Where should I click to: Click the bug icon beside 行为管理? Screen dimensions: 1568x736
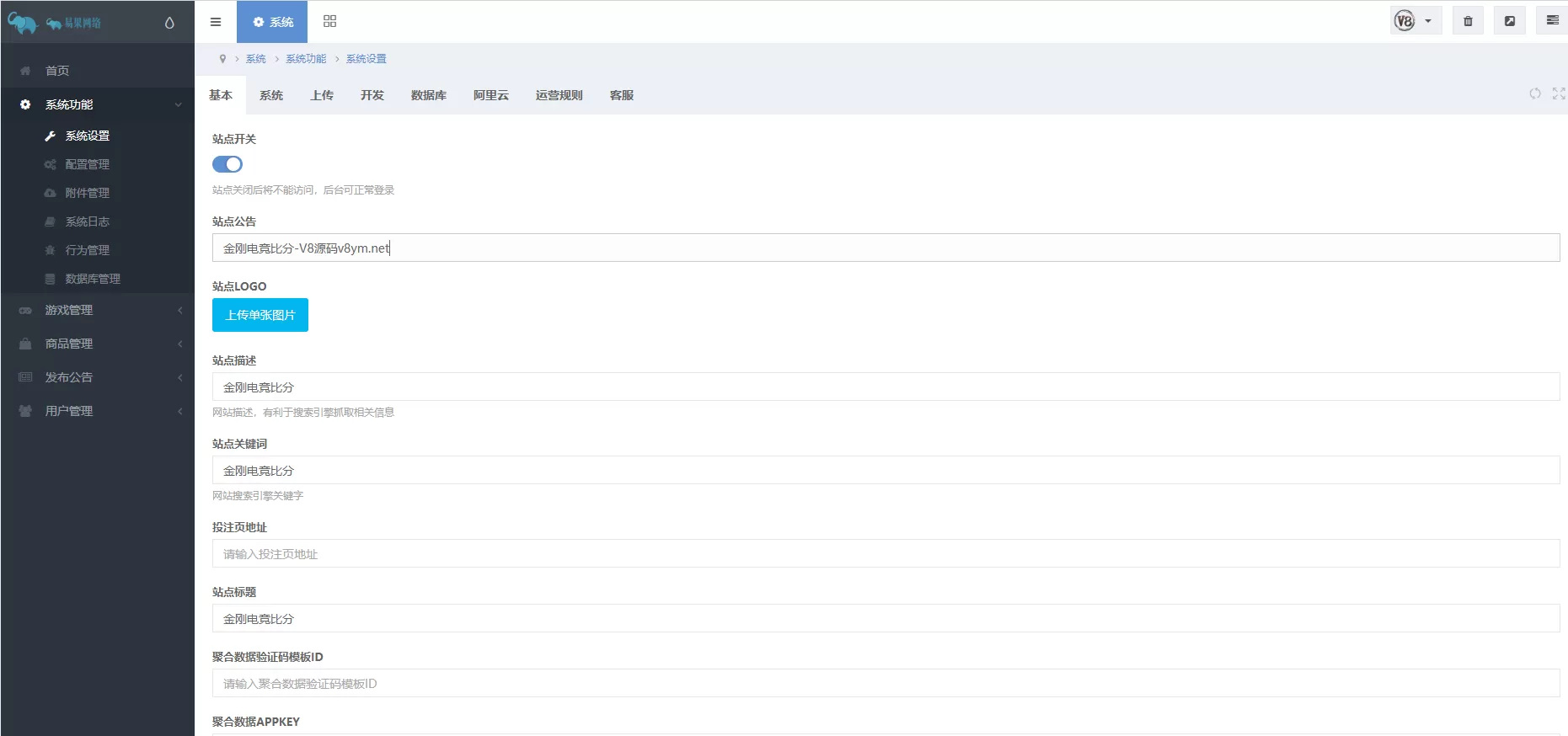pos(50,250)
